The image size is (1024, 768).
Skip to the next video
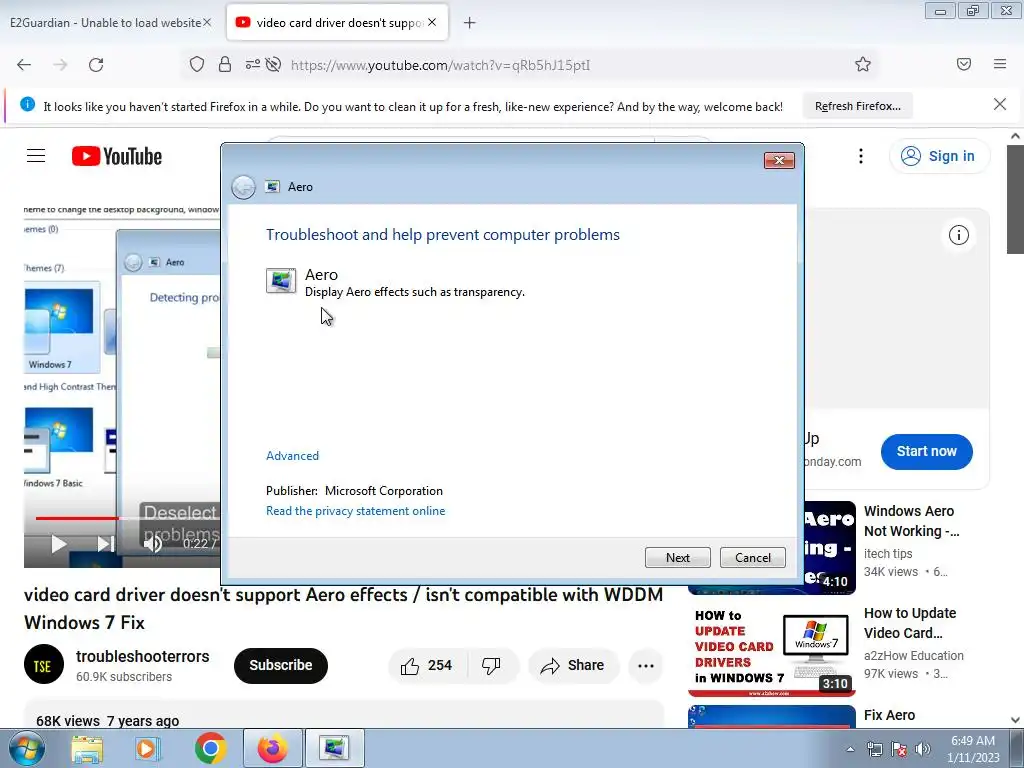point(105,543)
